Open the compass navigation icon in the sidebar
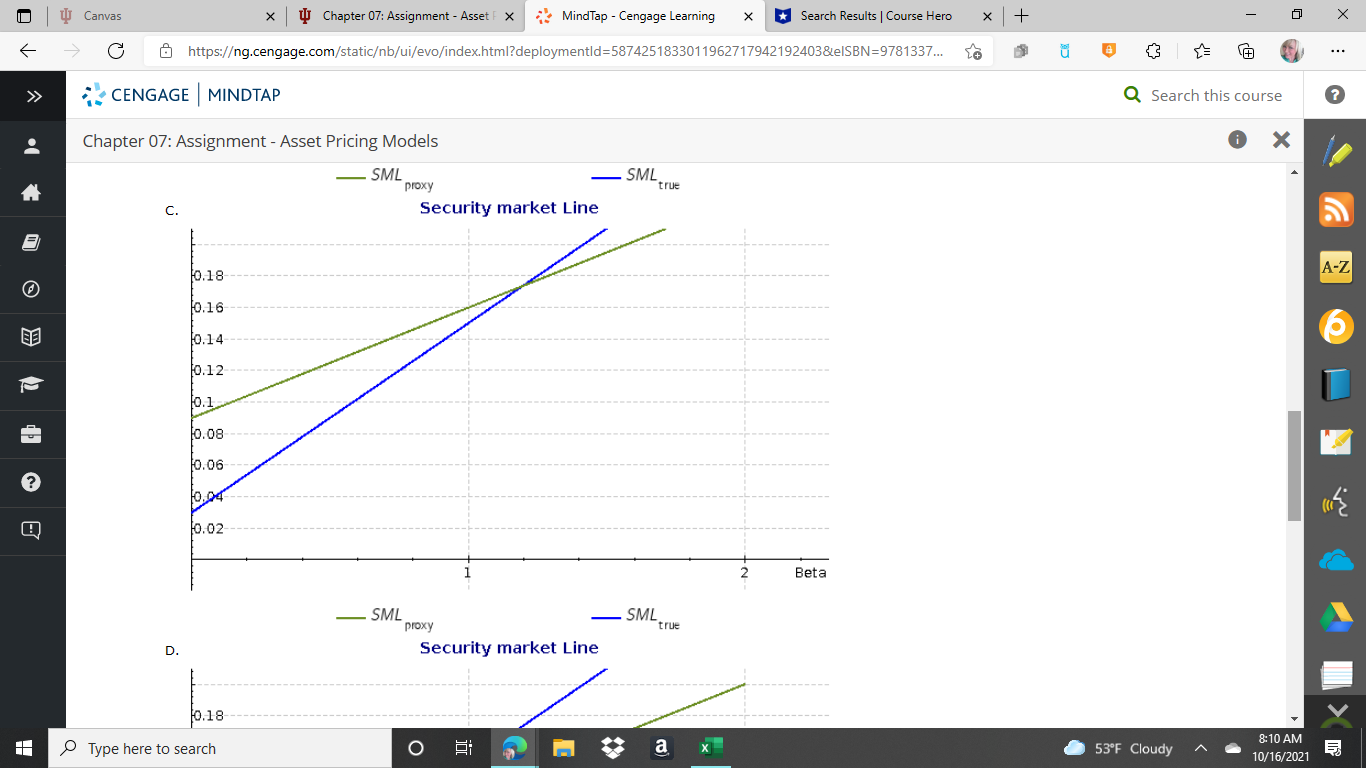Image resolution: width=1366 pixels, height=768 pixels. [33, 289]
